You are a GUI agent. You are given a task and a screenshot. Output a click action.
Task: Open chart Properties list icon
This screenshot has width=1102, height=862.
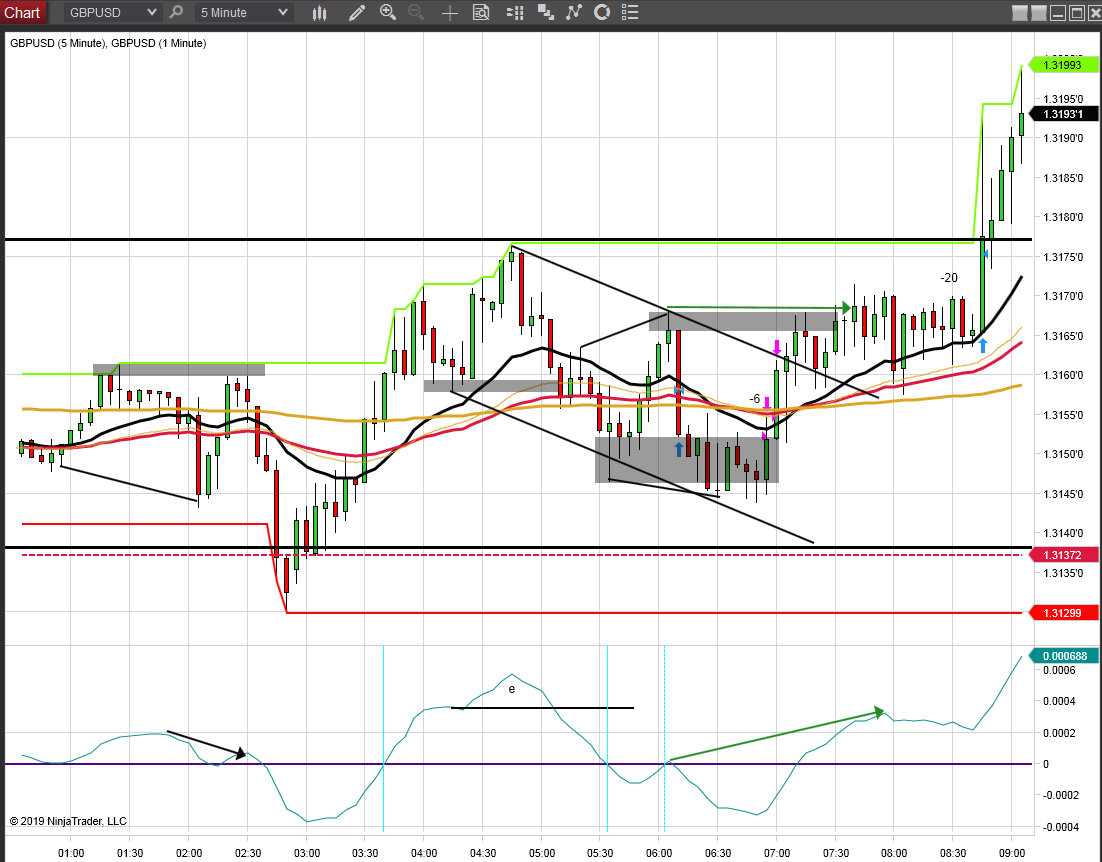pyautogui.click(x=630, y=12)
